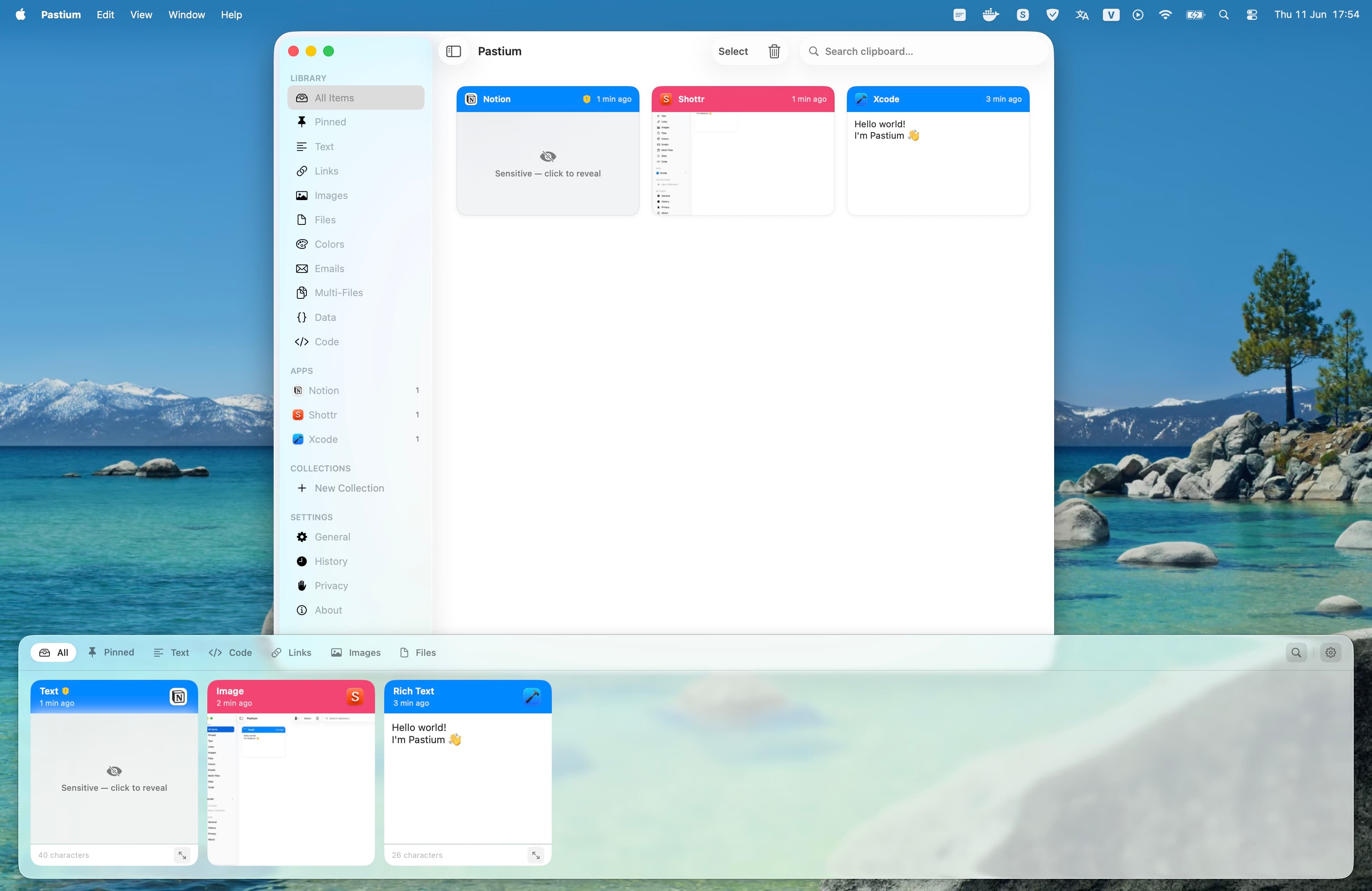
Task: Filter by Notion app in the sidebar
Action: (356, 391)
